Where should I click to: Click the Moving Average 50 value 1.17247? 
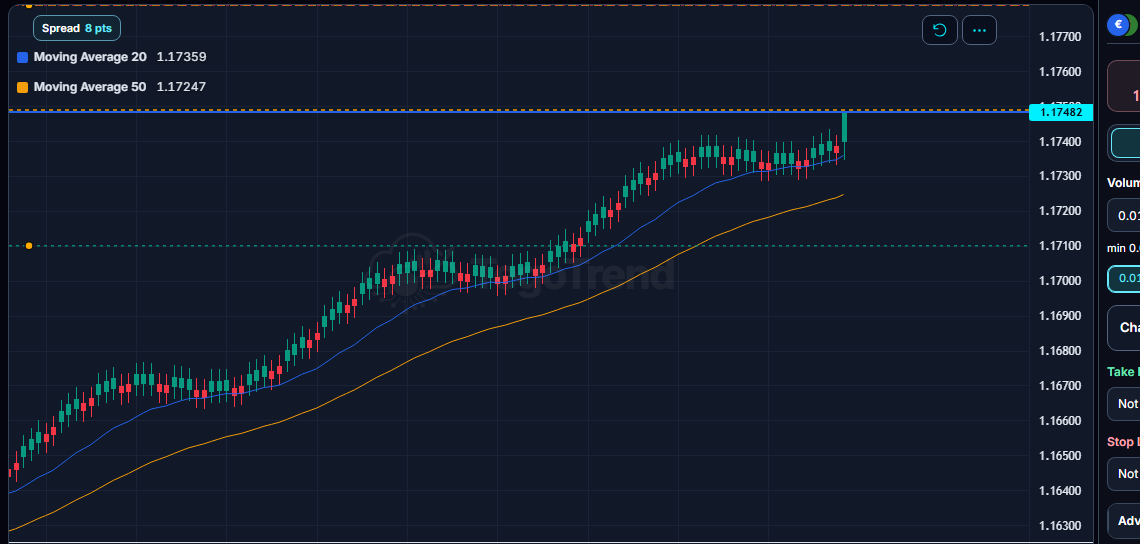click(182, 87)
